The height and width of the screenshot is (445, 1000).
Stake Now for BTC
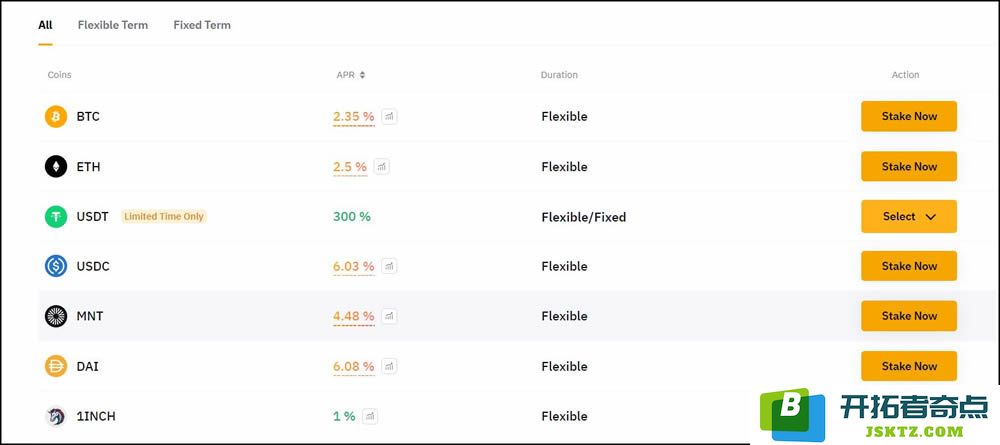pyautogui.click(x=909, y=116)
